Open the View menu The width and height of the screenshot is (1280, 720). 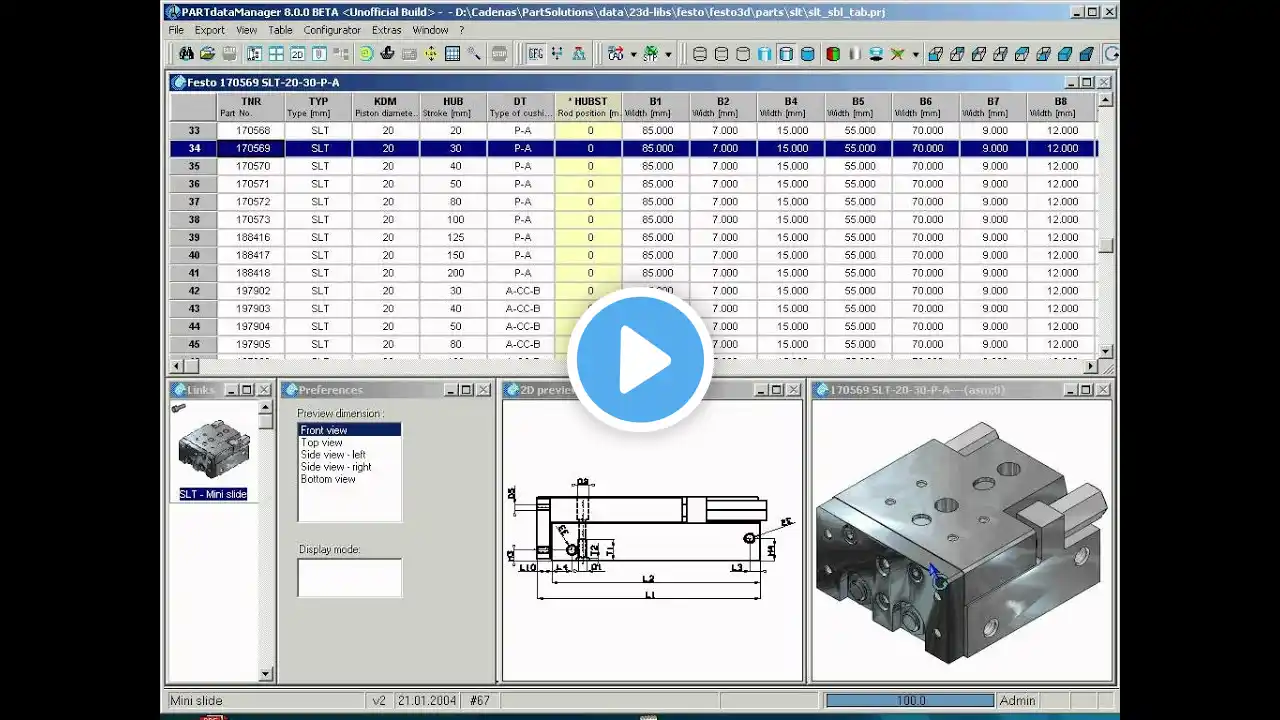coord(246,30)
